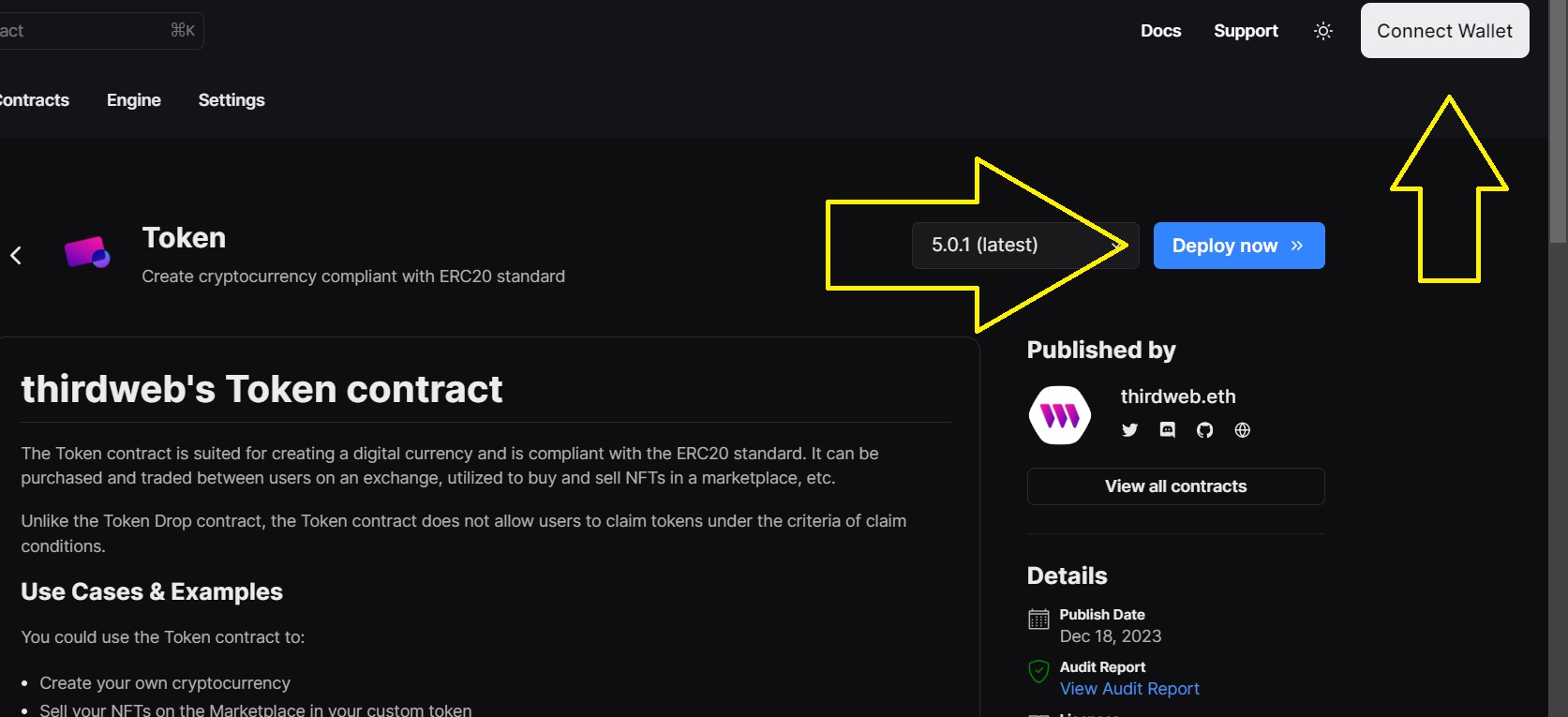Open the Docs link

pyautogui.click(x=1160, y=31)
